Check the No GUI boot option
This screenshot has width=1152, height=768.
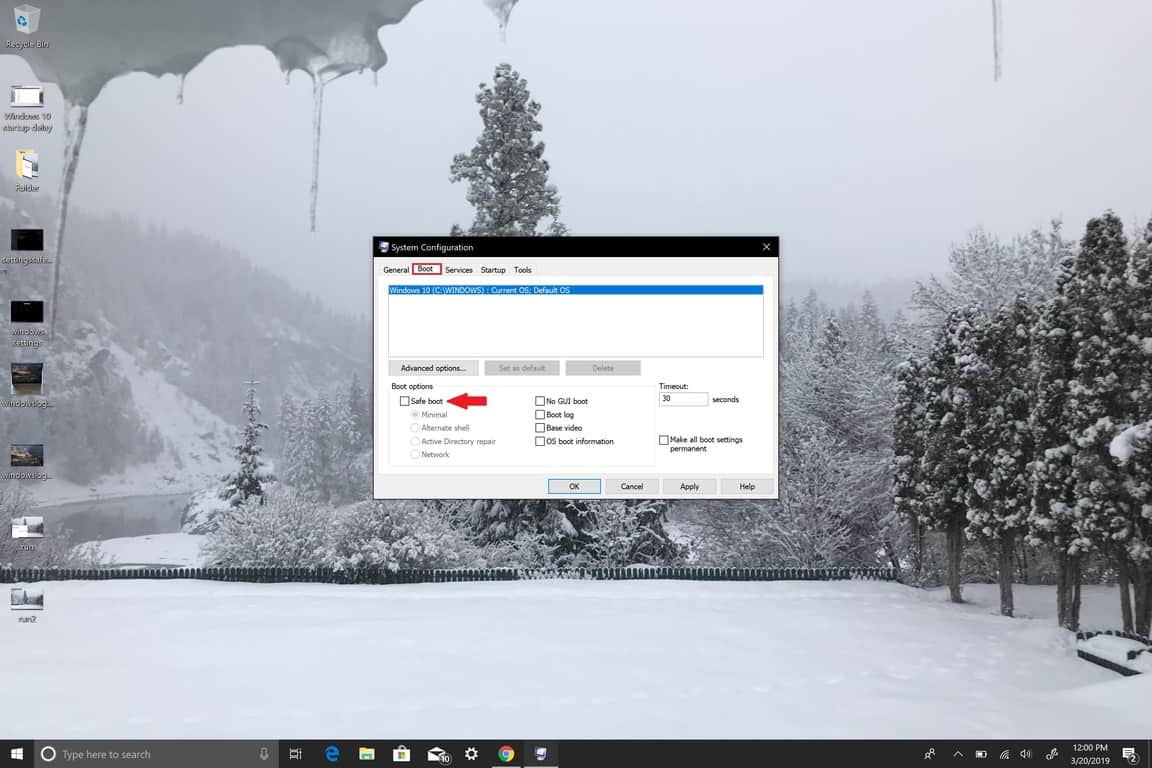540,401
